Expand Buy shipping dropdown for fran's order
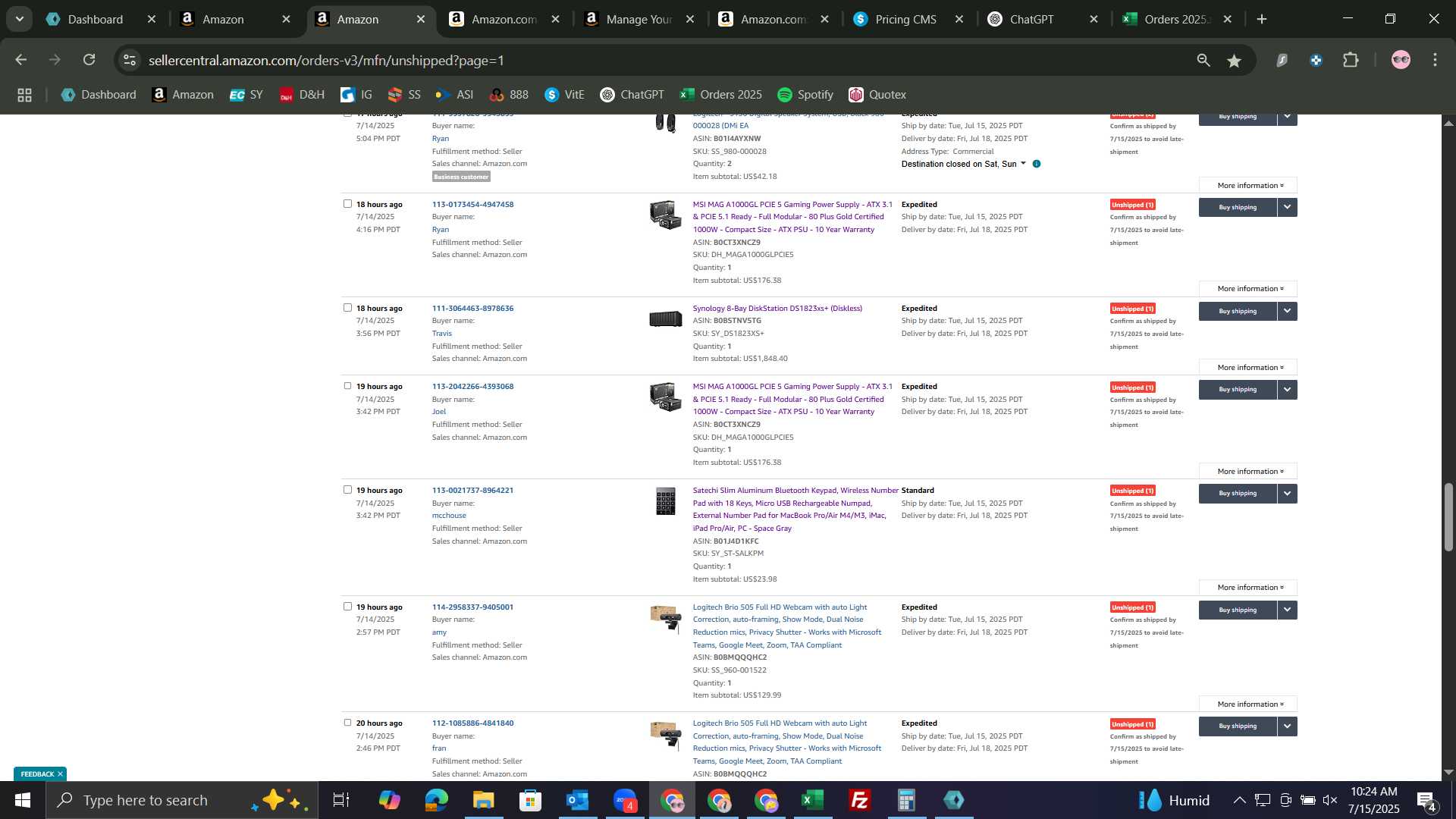Screen dimensions: 1456x819 tap(1287, 726)
